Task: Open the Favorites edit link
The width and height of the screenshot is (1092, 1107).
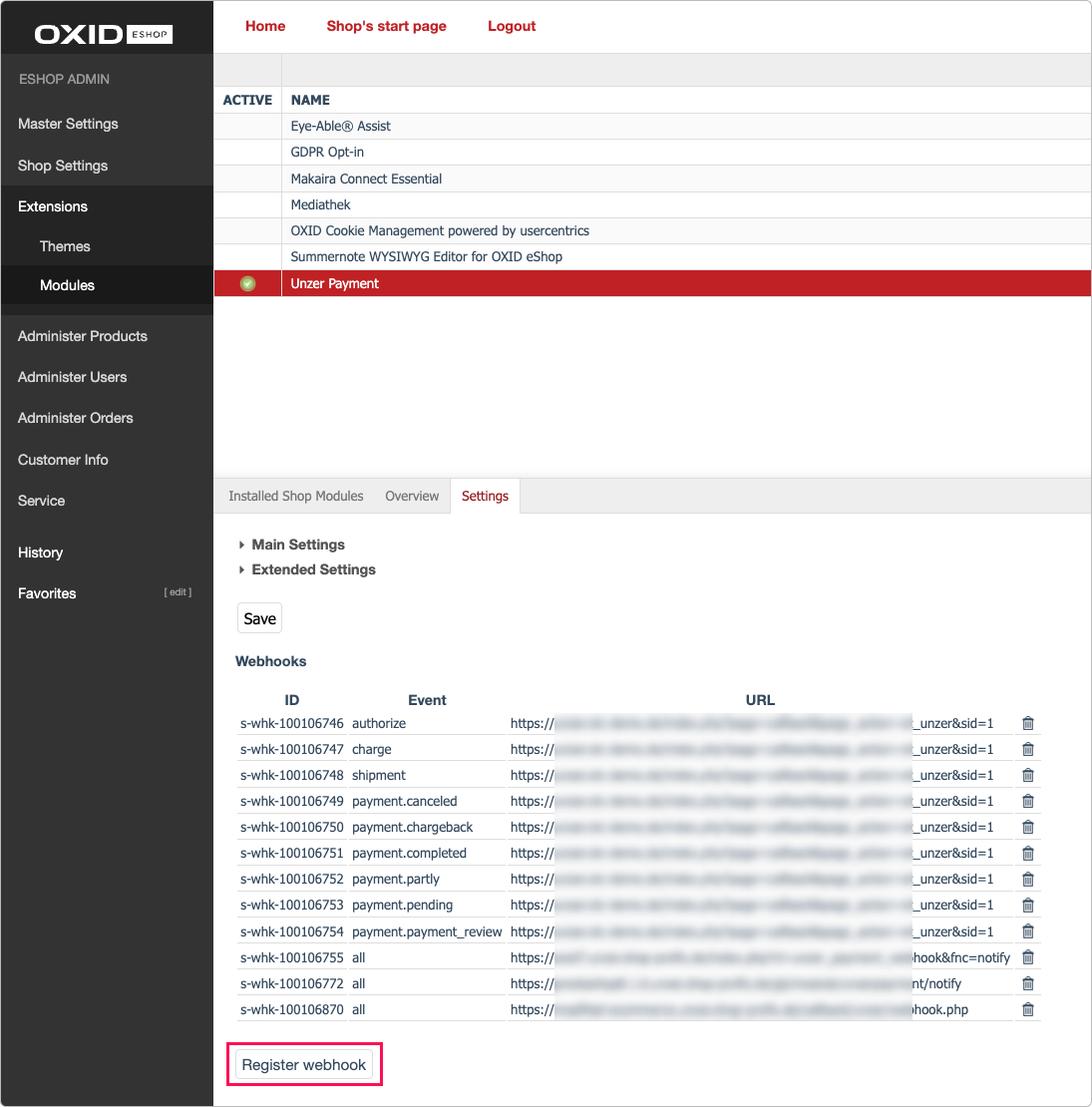Action: pos(178,591)
